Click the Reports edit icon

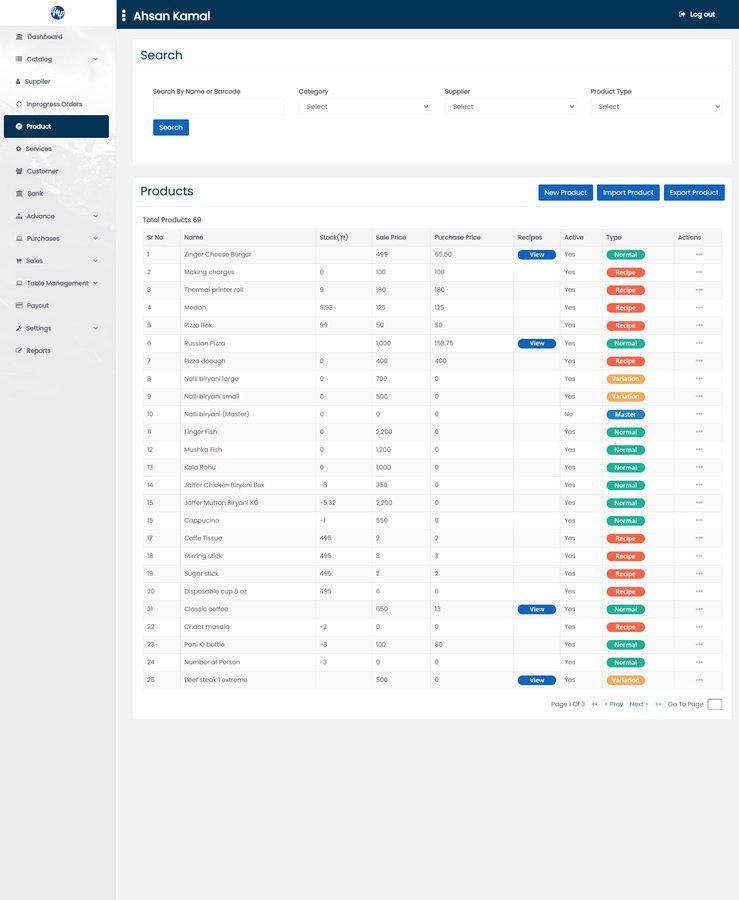(19, 351)
